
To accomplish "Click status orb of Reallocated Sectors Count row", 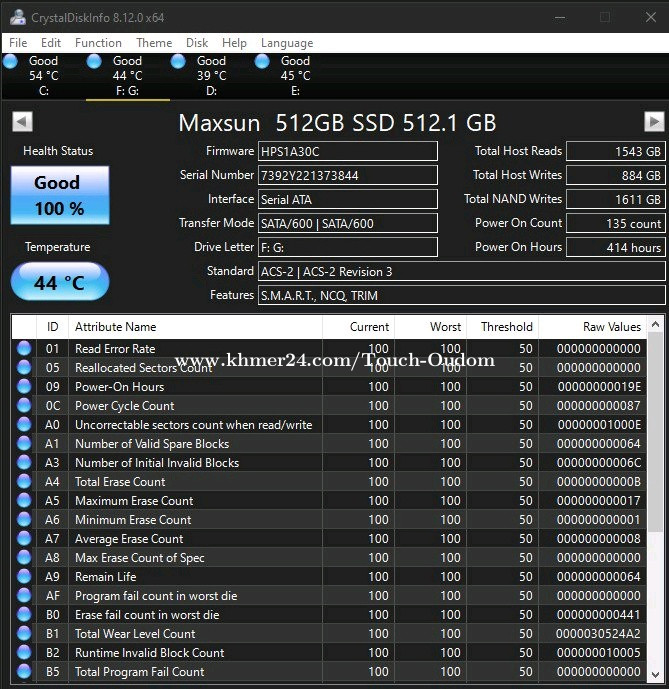I will 24,367.
